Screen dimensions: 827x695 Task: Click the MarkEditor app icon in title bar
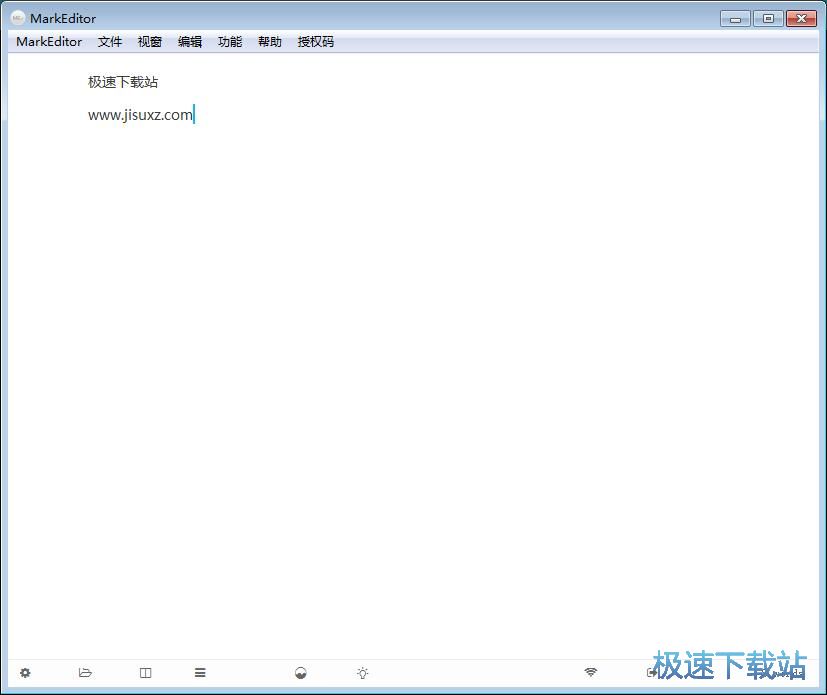pos(17,18)
